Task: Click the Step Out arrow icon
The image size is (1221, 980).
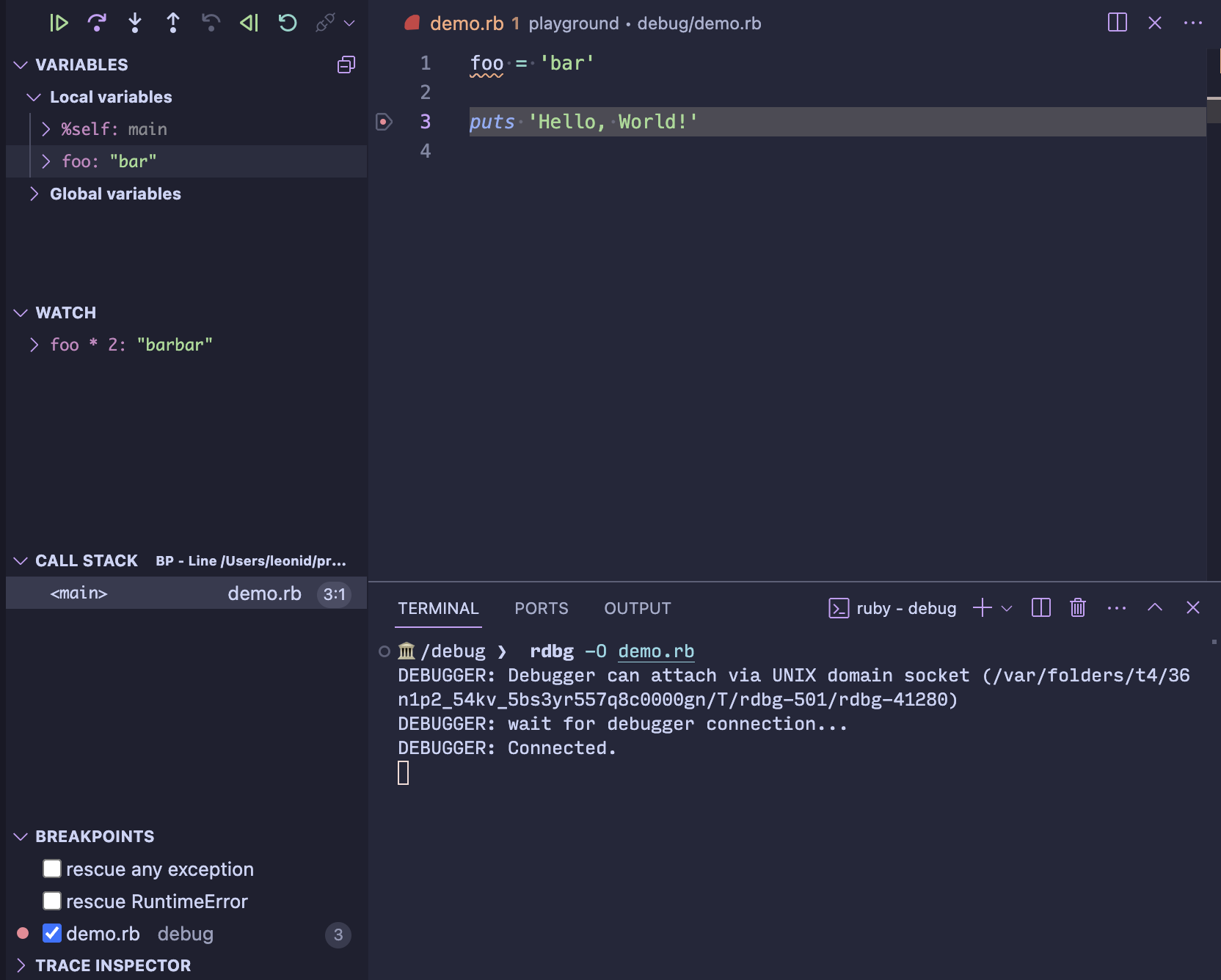Action: 173,23
